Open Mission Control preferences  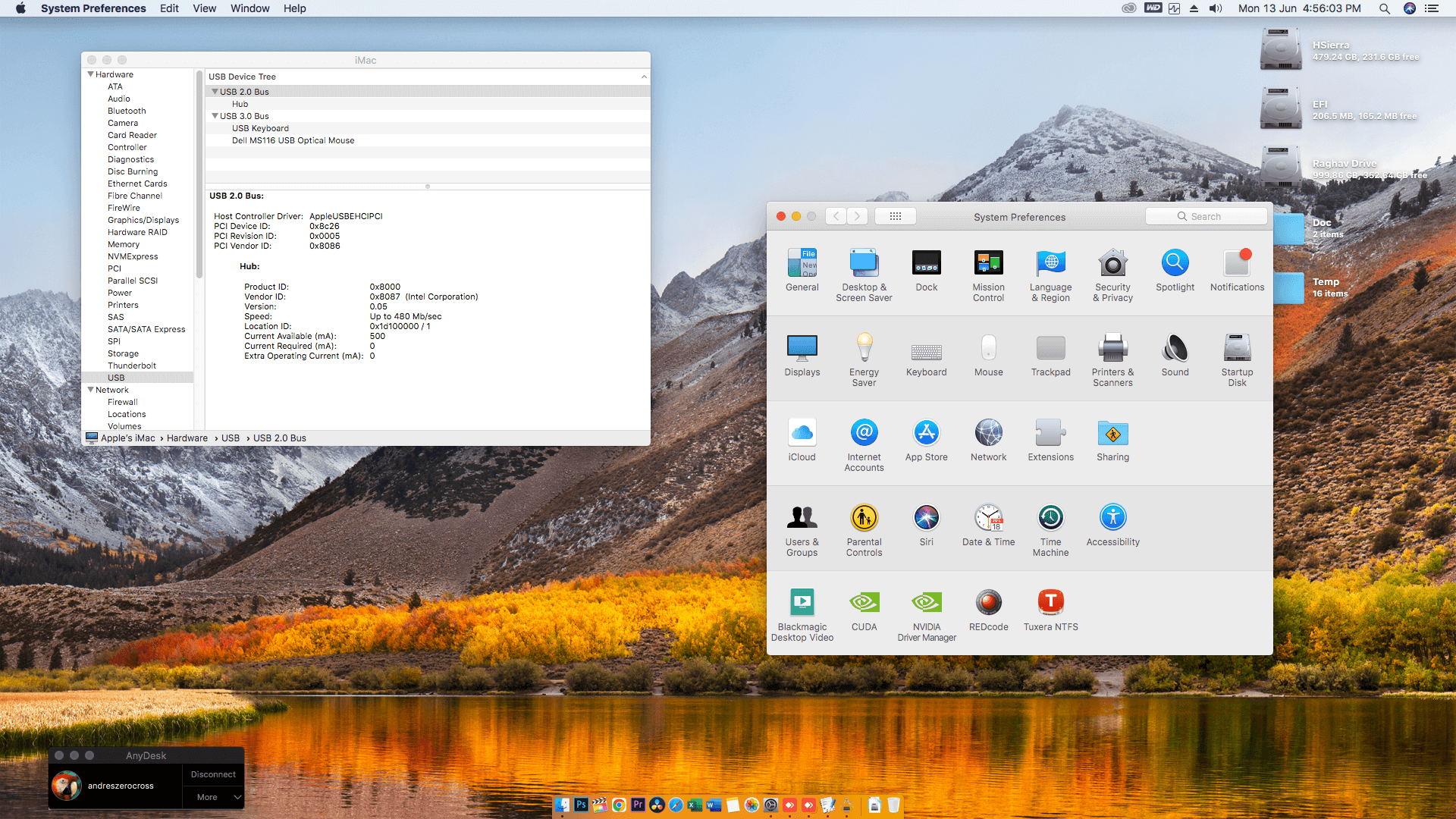tap(988, 275)
